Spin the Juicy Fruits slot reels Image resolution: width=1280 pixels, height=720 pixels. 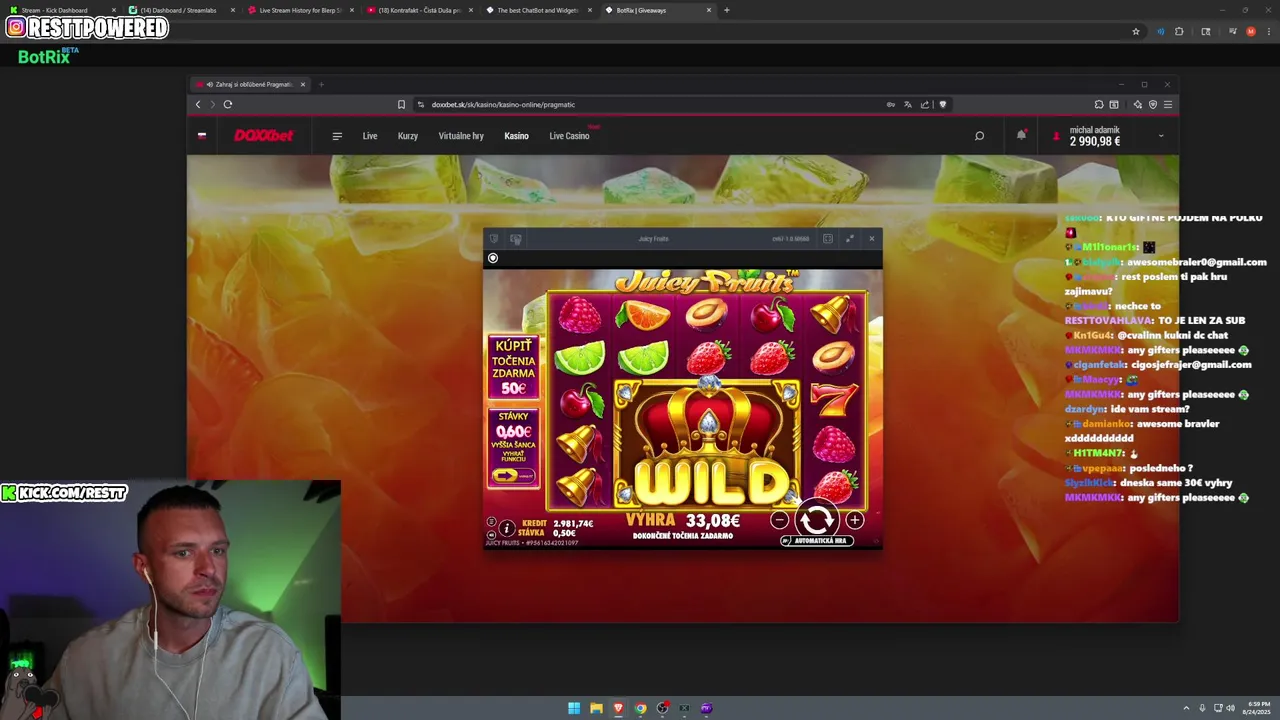[x=817, y=519]
